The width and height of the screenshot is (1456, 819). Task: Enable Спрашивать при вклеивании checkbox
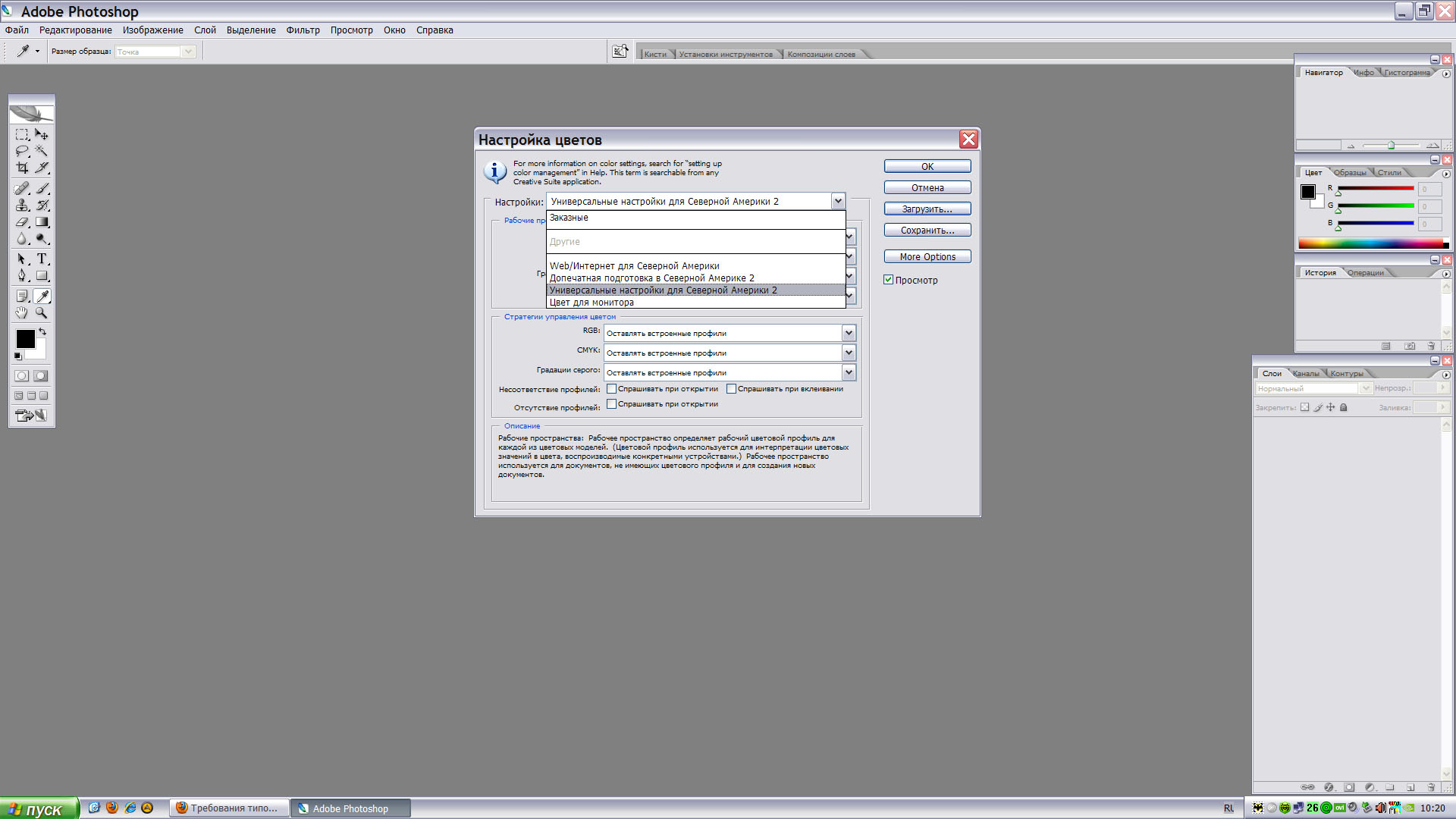click(731, 389)
